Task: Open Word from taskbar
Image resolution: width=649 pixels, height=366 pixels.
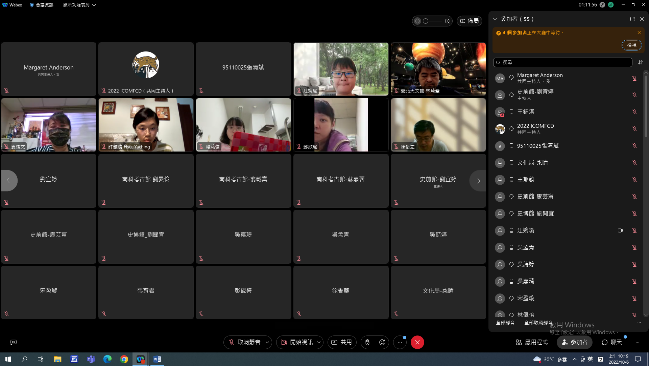Action: (157, 359)
